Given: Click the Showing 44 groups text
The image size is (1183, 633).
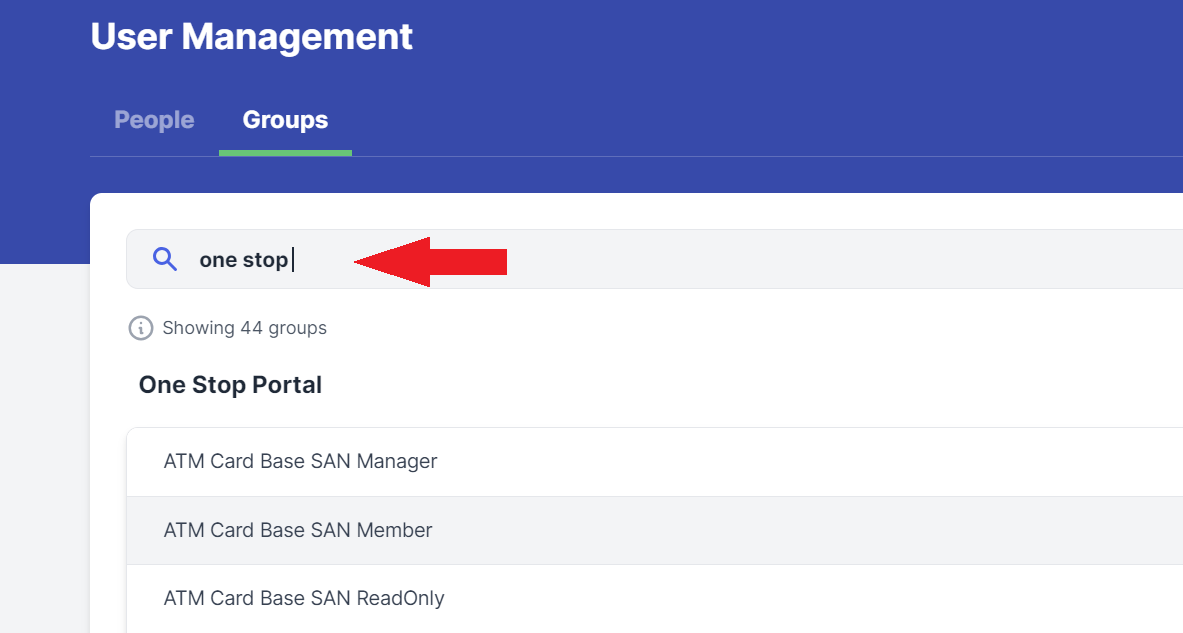Looking at the screenshot, I should tap(244, 328).
